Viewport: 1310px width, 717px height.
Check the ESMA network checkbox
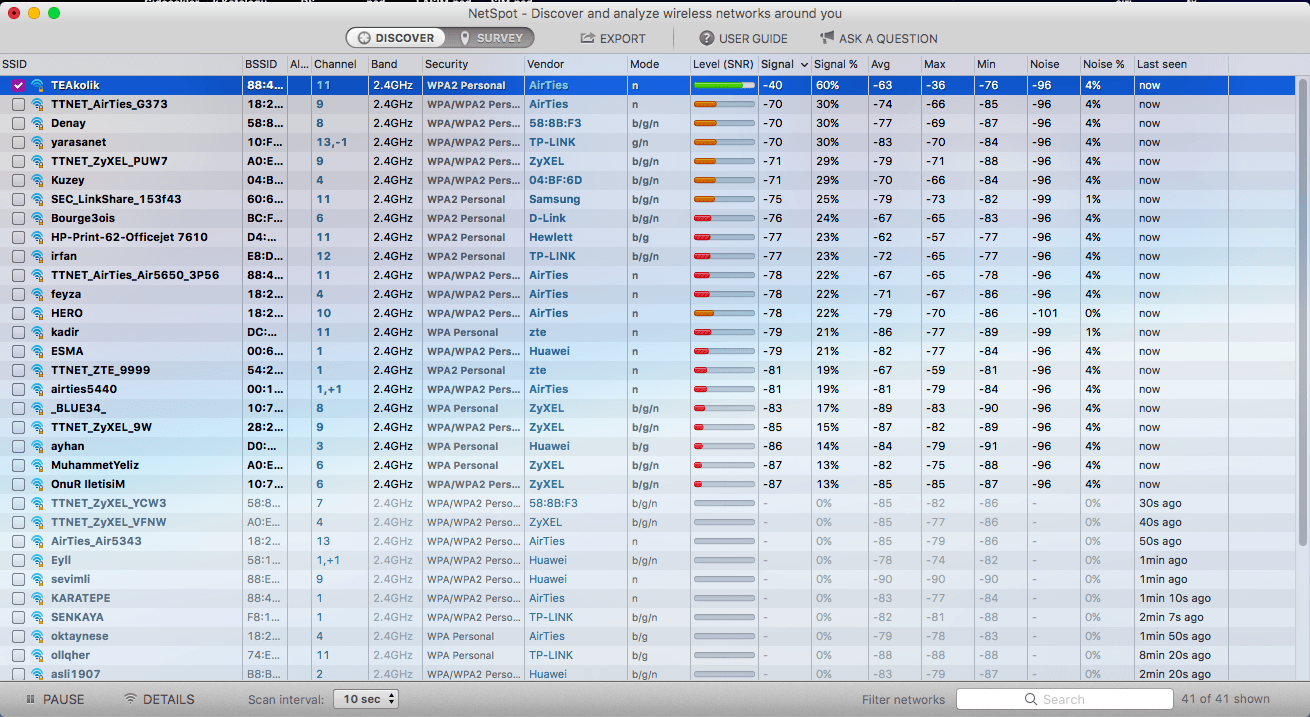coord(18,351)
